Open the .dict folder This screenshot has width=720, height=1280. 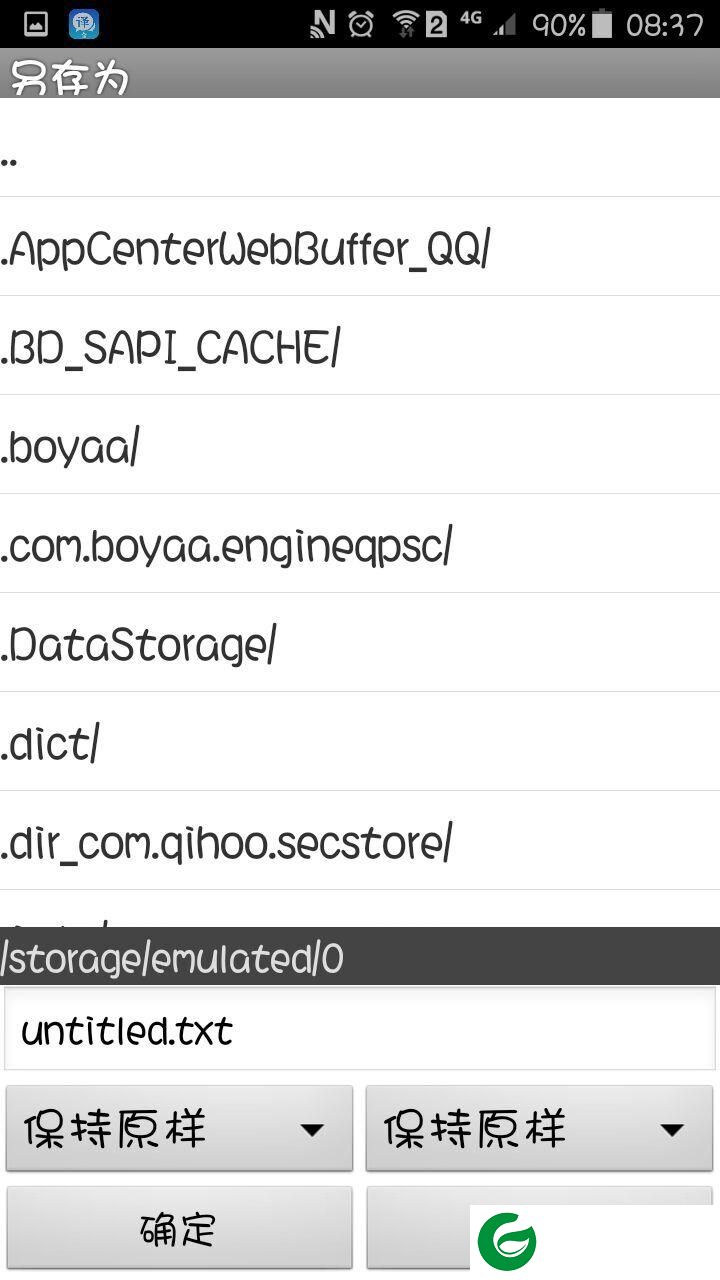(x=360, y=741)
